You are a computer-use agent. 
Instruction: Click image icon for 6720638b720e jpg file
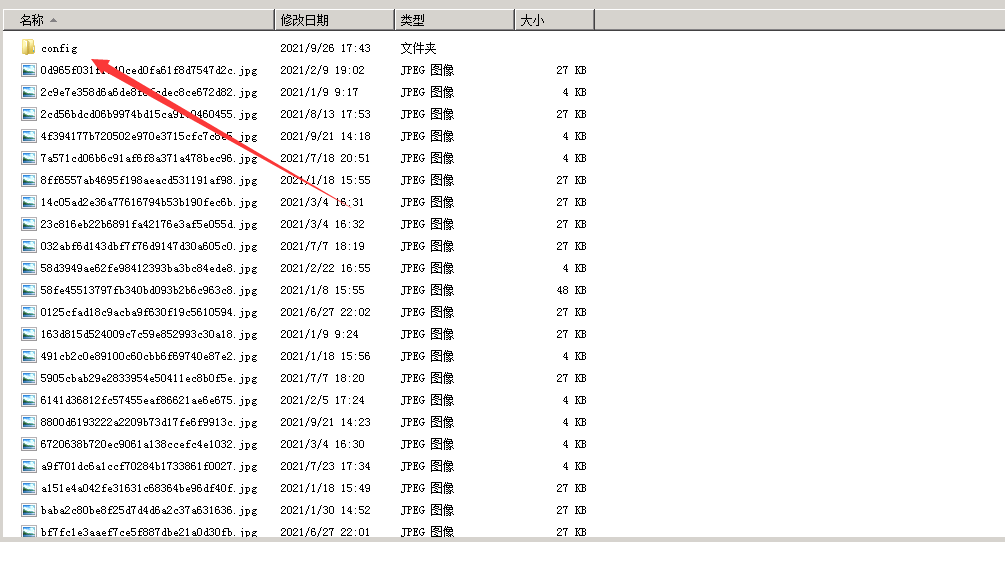point(29,444)
